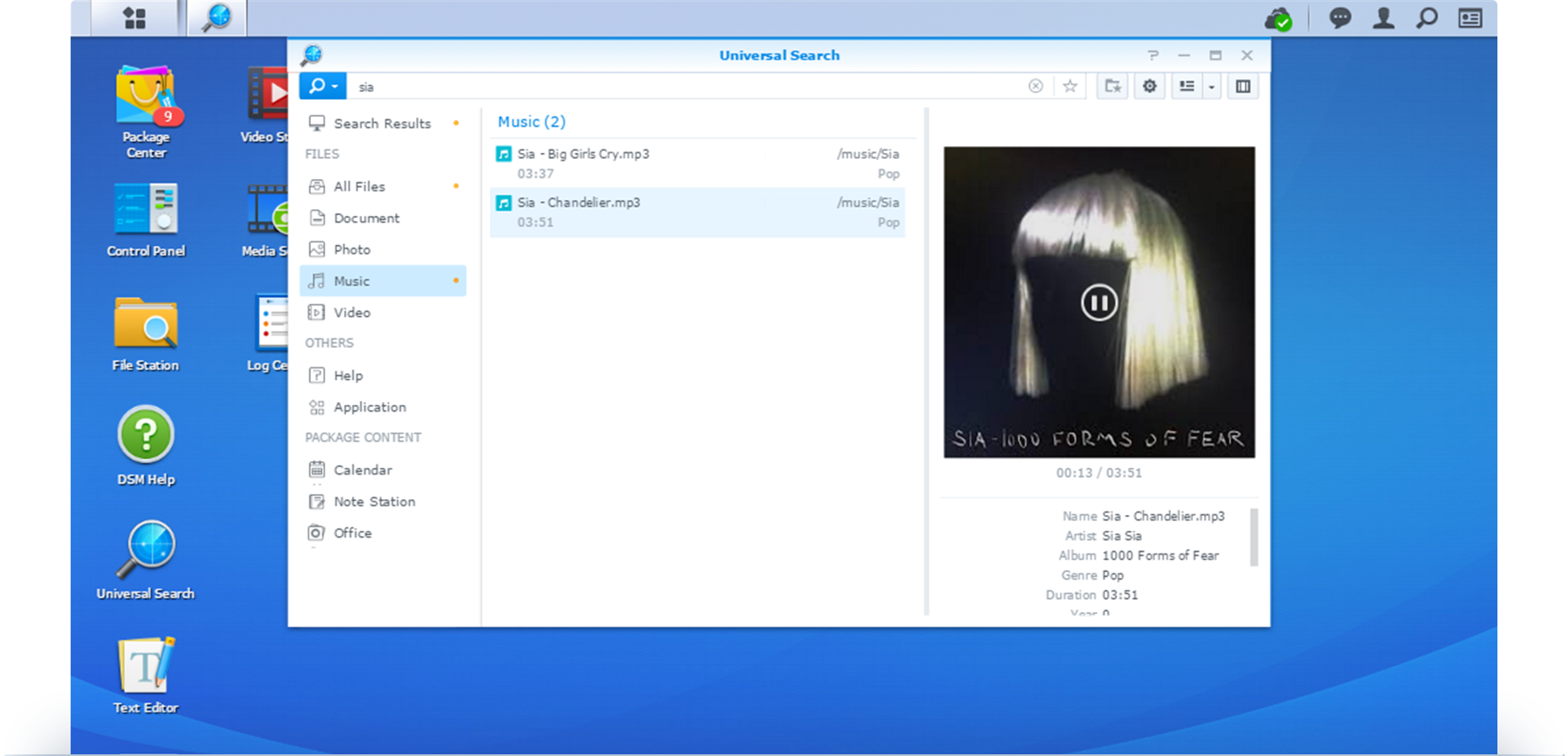
Task: Select the Music category in the sidebar
Action: tap(352, 281)
